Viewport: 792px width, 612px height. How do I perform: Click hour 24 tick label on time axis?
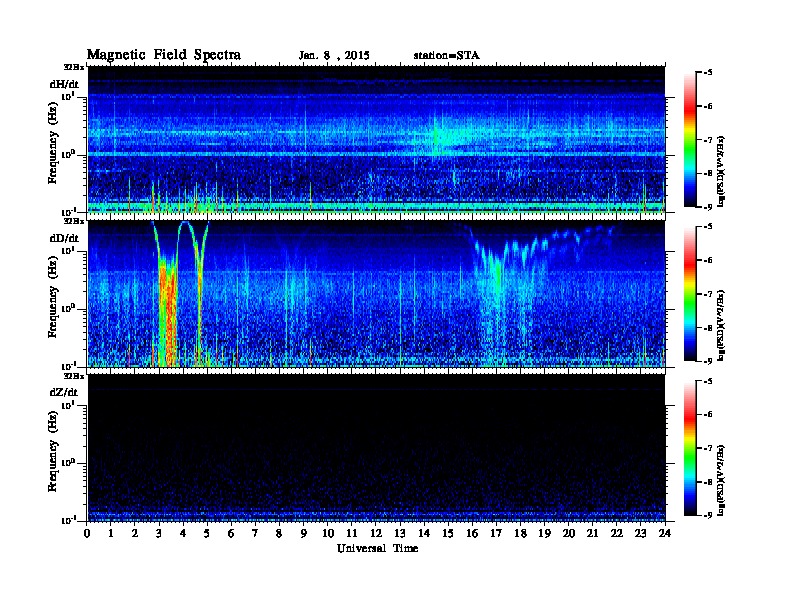(x=665, y=533)
